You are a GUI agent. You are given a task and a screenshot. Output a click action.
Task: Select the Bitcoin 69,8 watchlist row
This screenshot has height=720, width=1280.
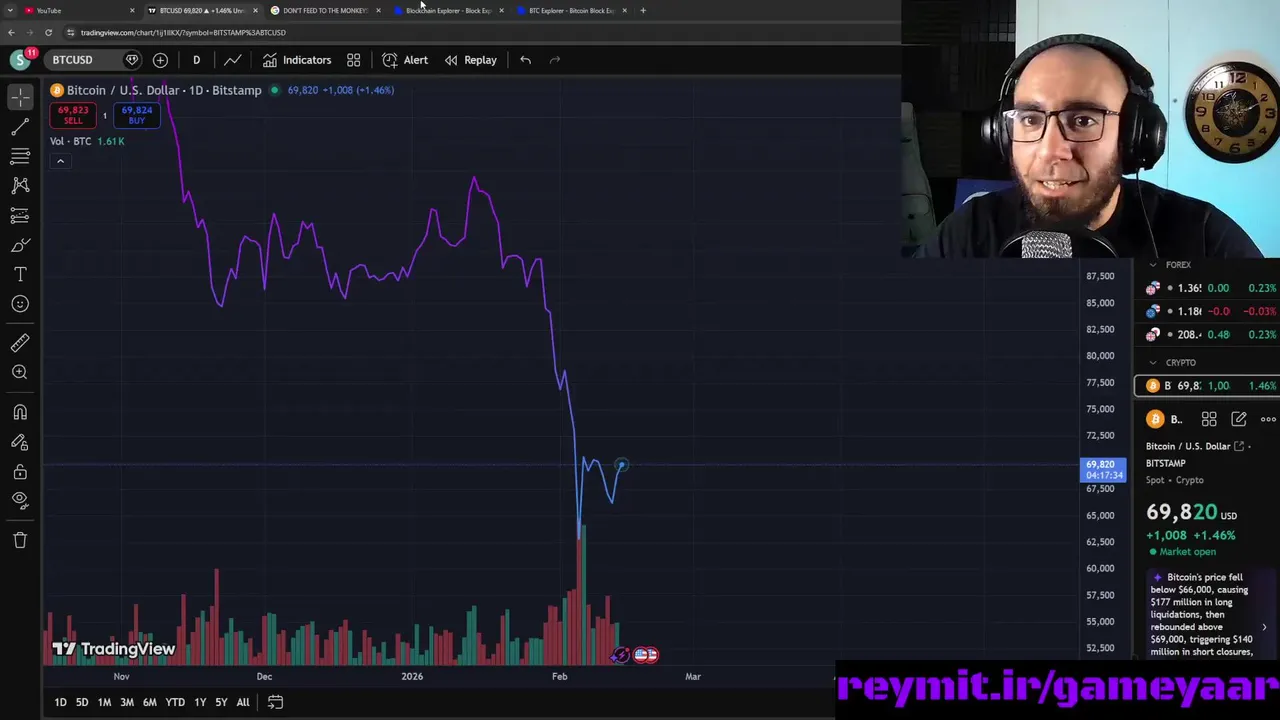1207,386
